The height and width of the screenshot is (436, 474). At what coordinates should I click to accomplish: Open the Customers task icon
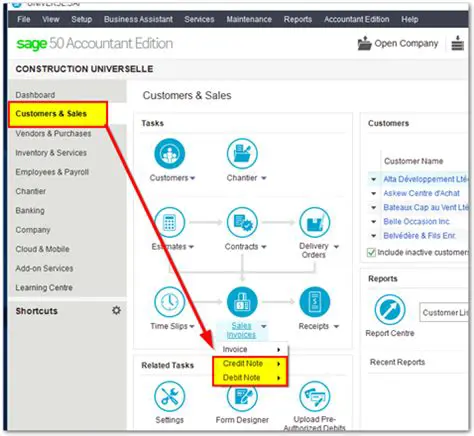(x=169, y=154)
